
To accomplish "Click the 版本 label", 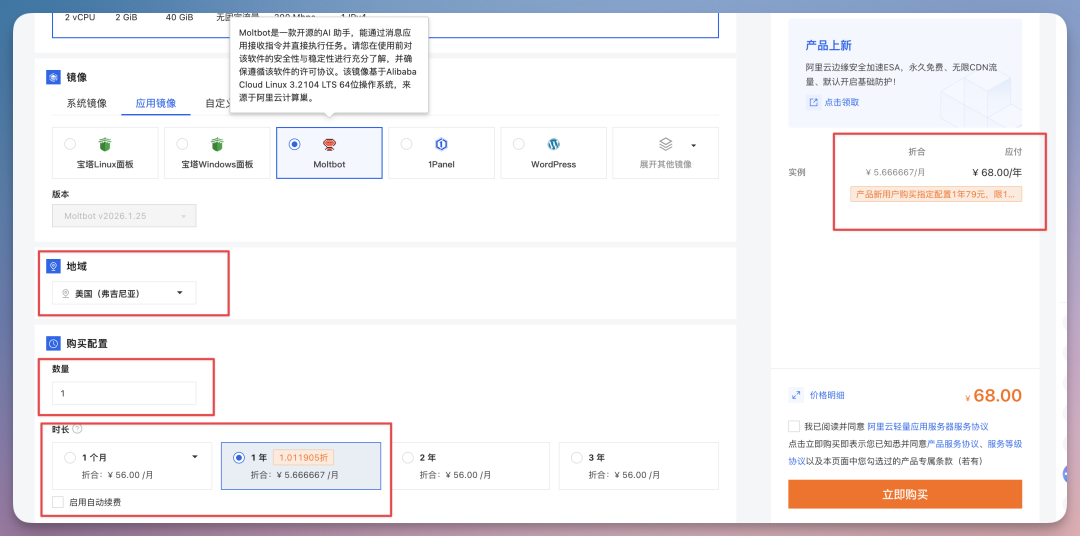I will point(61,194).
